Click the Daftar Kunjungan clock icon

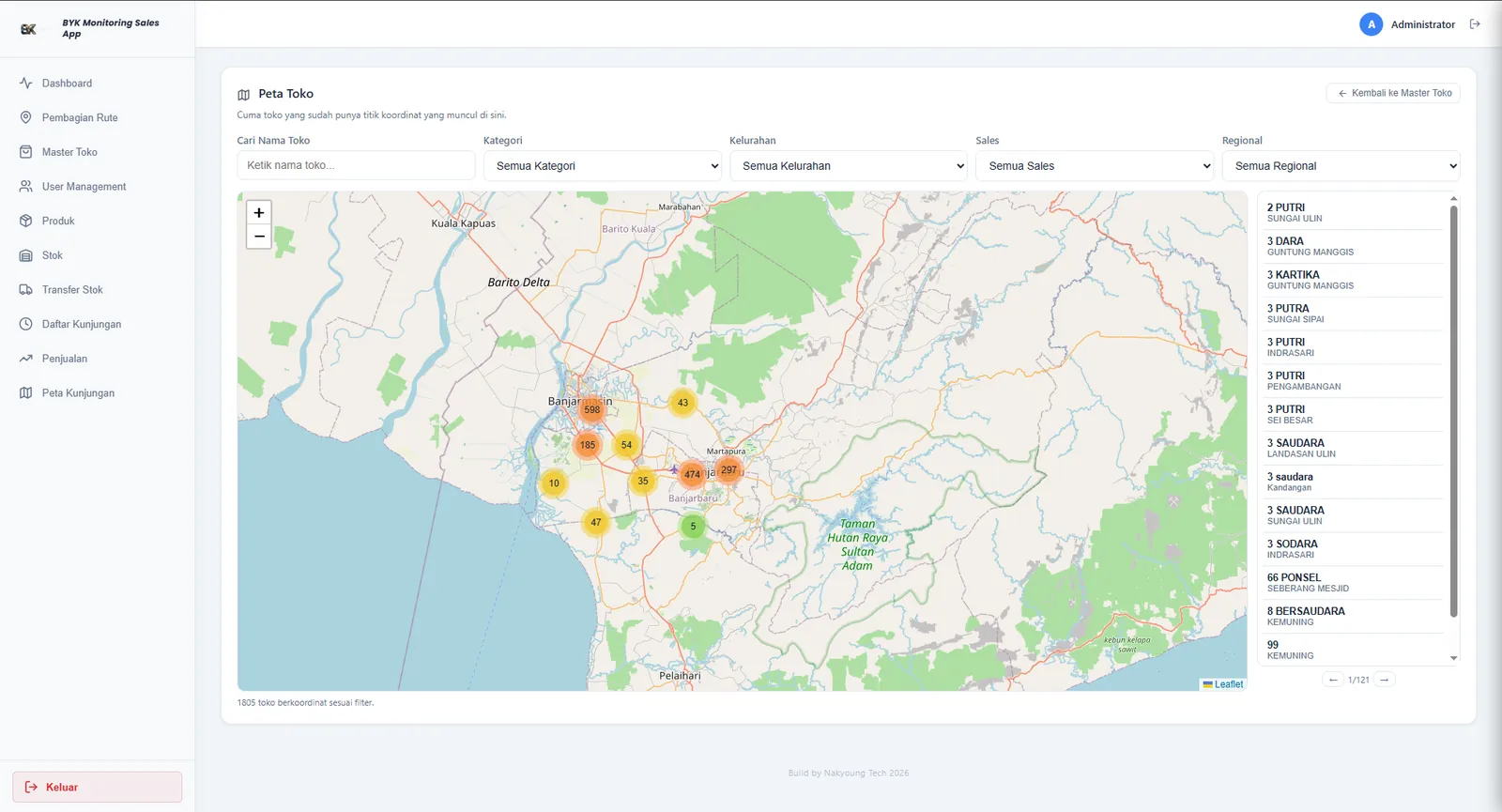click(25, 324)
